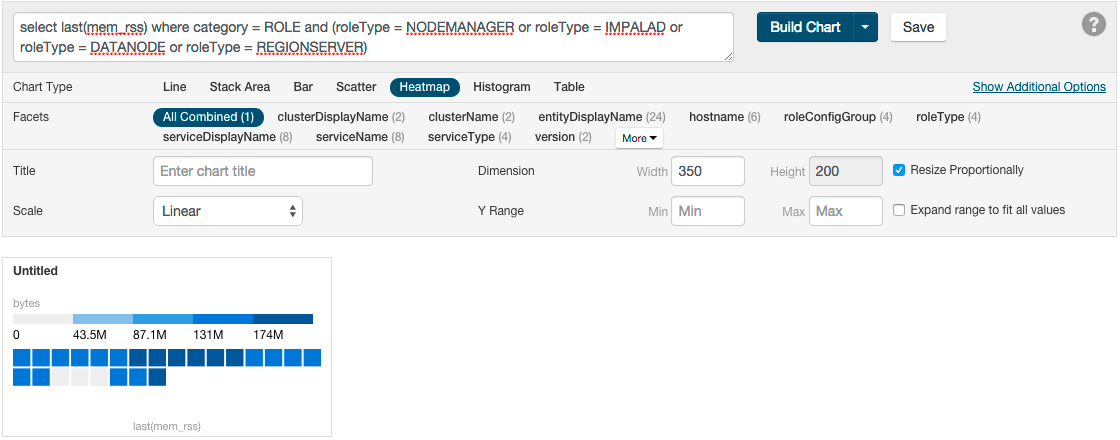Choose the Histogram chart type
The width and height of the screenshot is (1120, 440).
coord(501,87)
